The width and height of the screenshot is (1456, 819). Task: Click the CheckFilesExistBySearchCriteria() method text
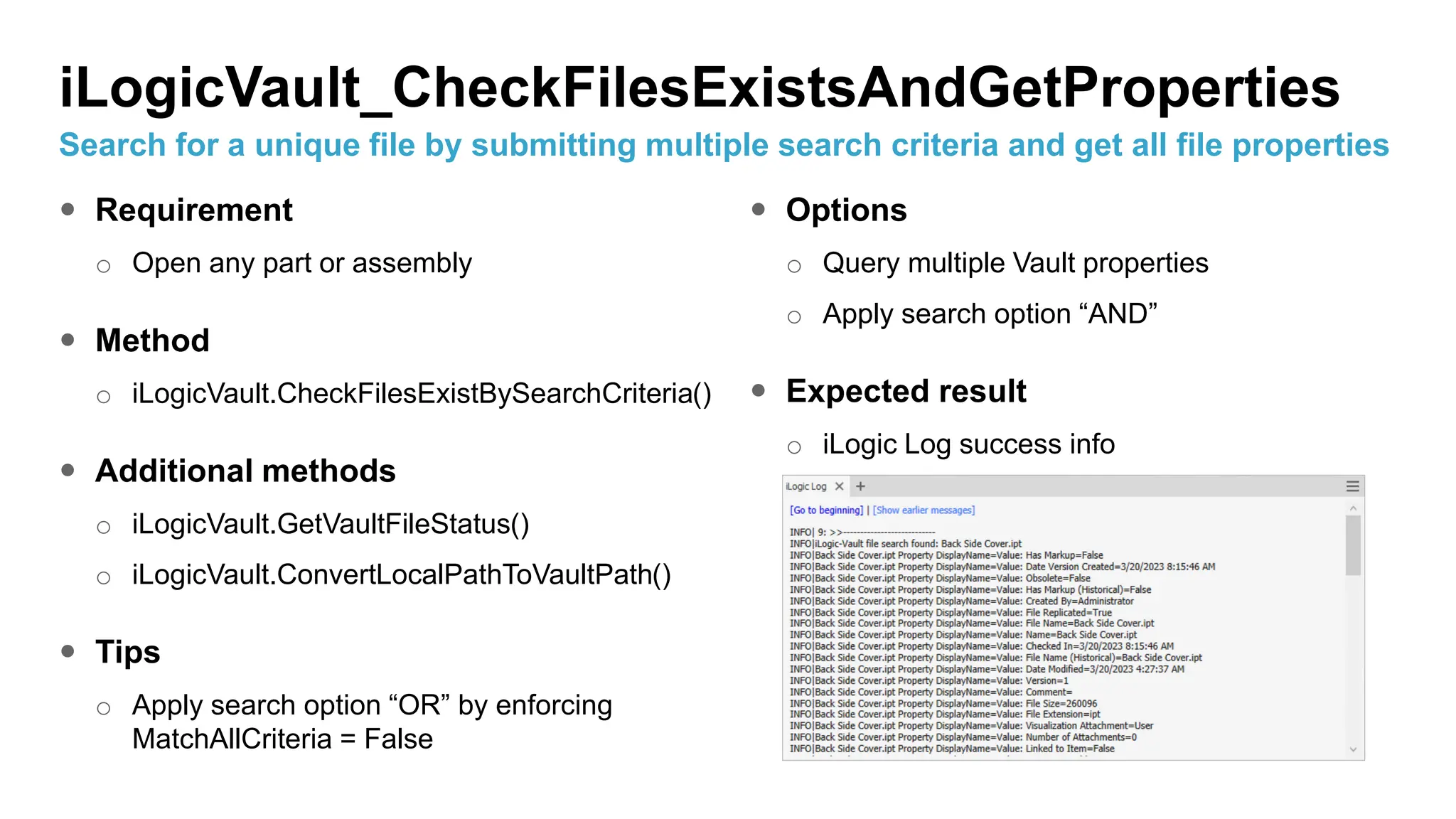(422, 394)
